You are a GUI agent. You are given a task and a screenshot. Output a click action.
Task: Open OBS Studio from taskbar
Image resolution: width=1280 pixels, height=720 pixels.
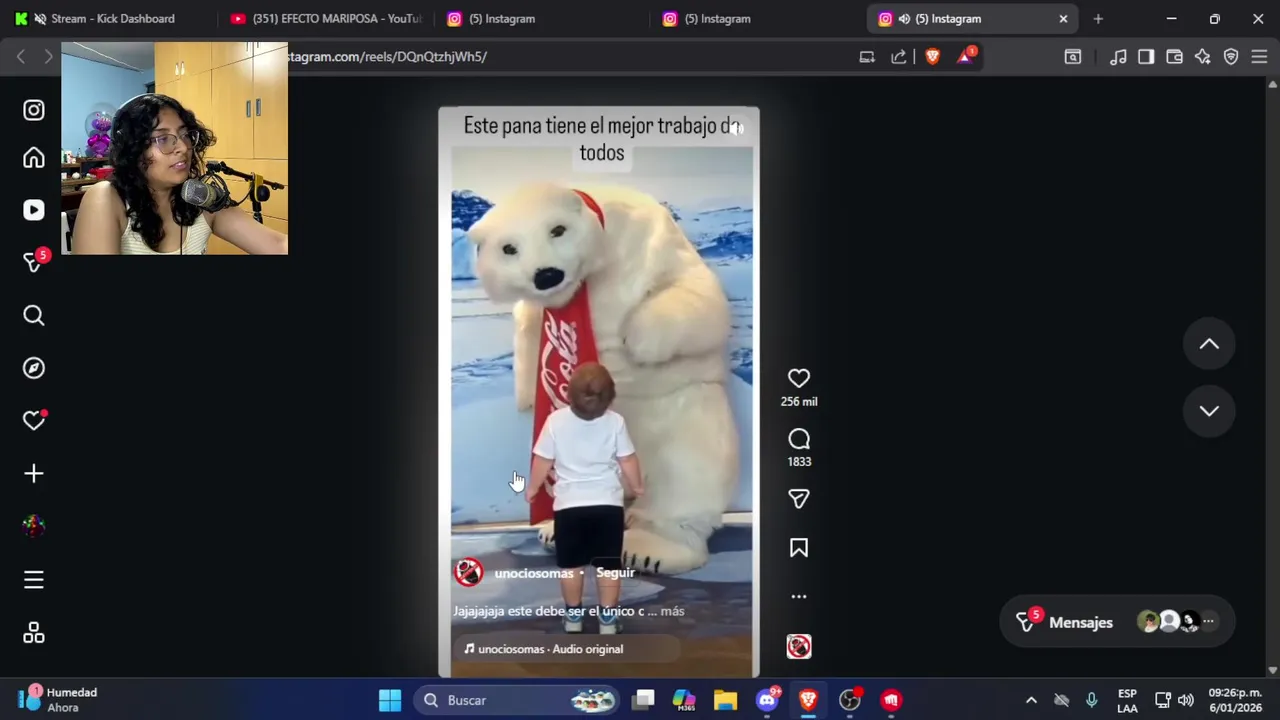point(849,700)
